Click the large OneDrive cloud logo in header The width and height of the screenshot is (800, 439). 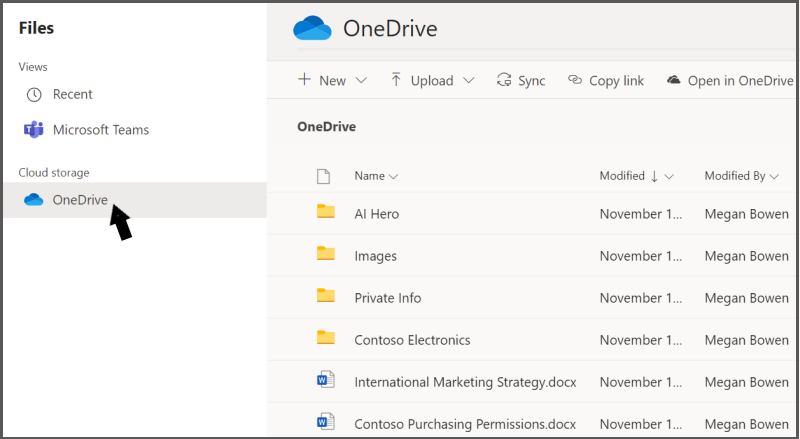coord(312,28)
